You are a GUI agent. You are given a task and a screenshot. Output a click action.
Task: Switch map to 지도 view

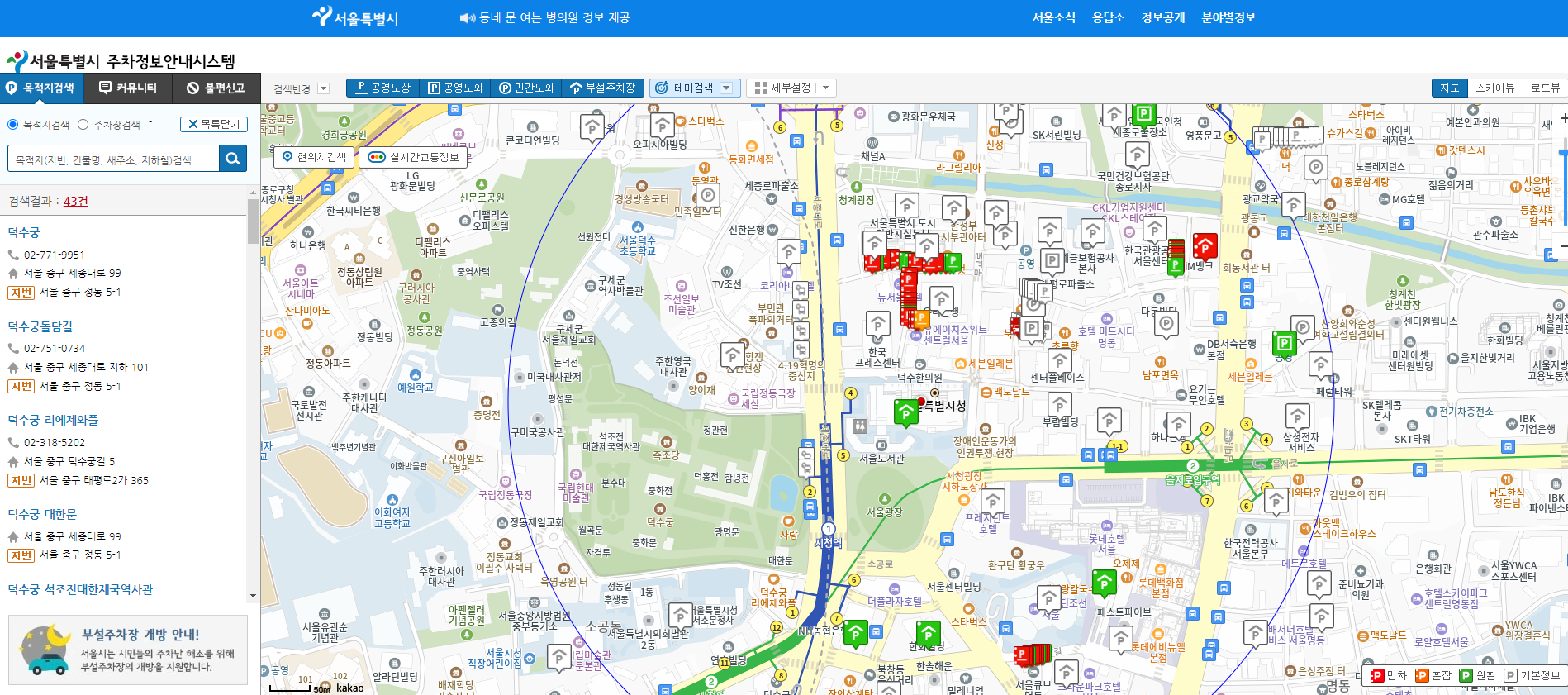click(1449, 88)
